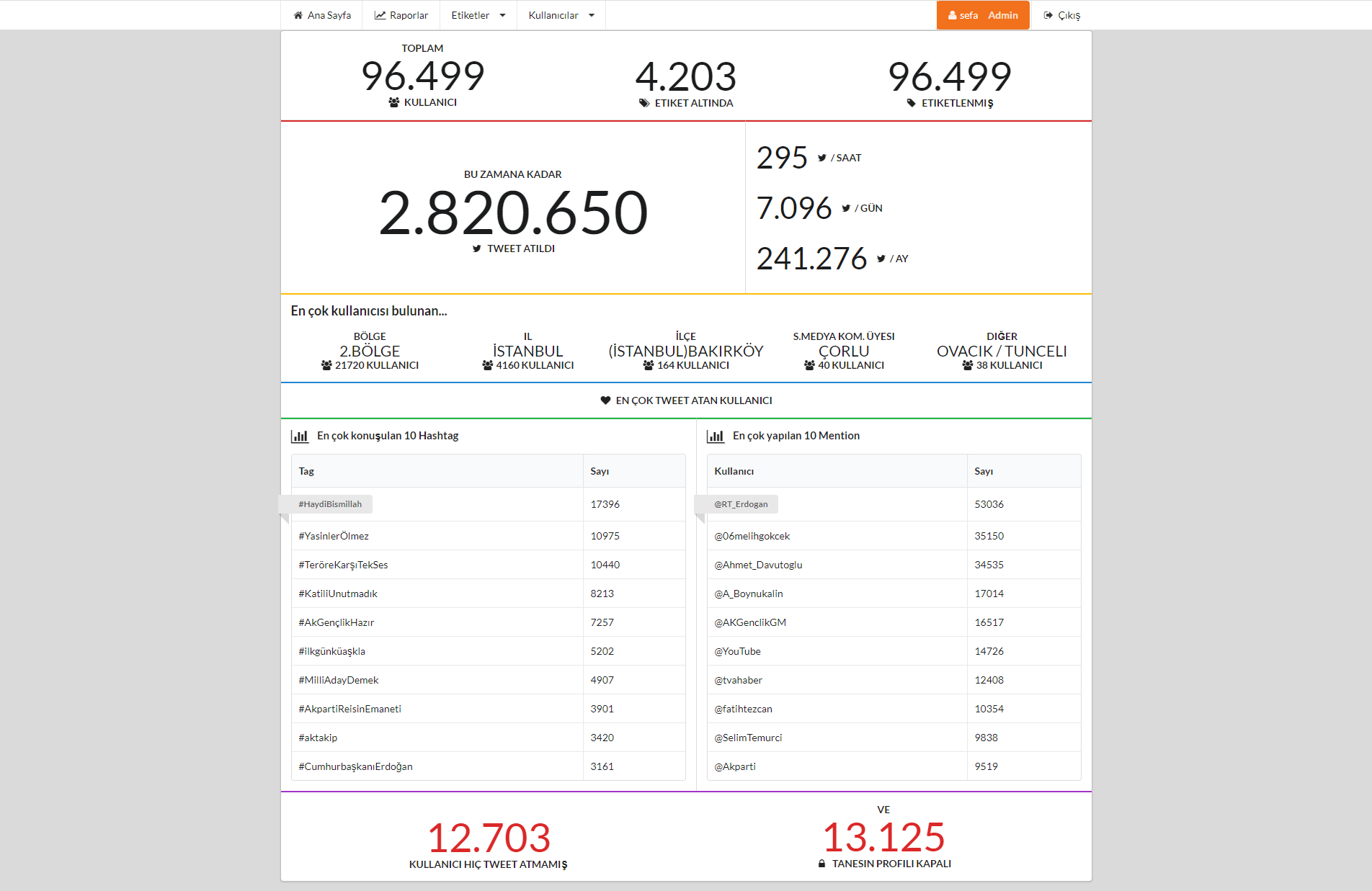Click the OVACIK / TUNCELI entry
The image size is (1372, 891).
tap(1002, 352)
